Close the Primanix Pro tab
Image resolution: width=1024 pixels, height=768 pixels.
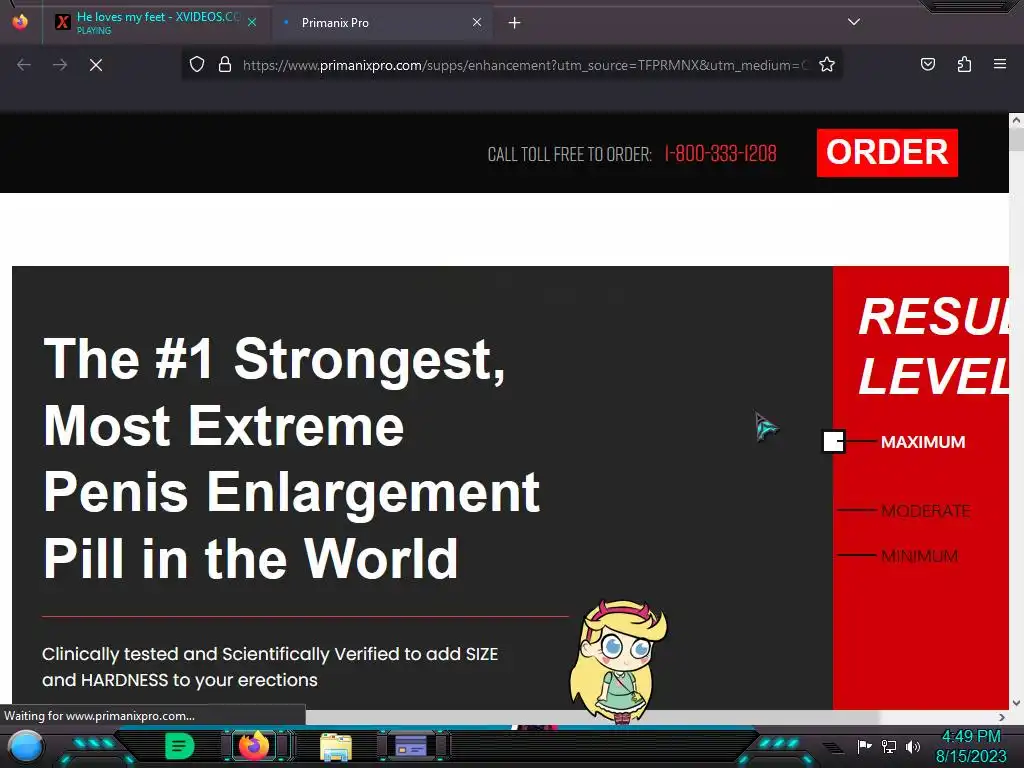477,22
